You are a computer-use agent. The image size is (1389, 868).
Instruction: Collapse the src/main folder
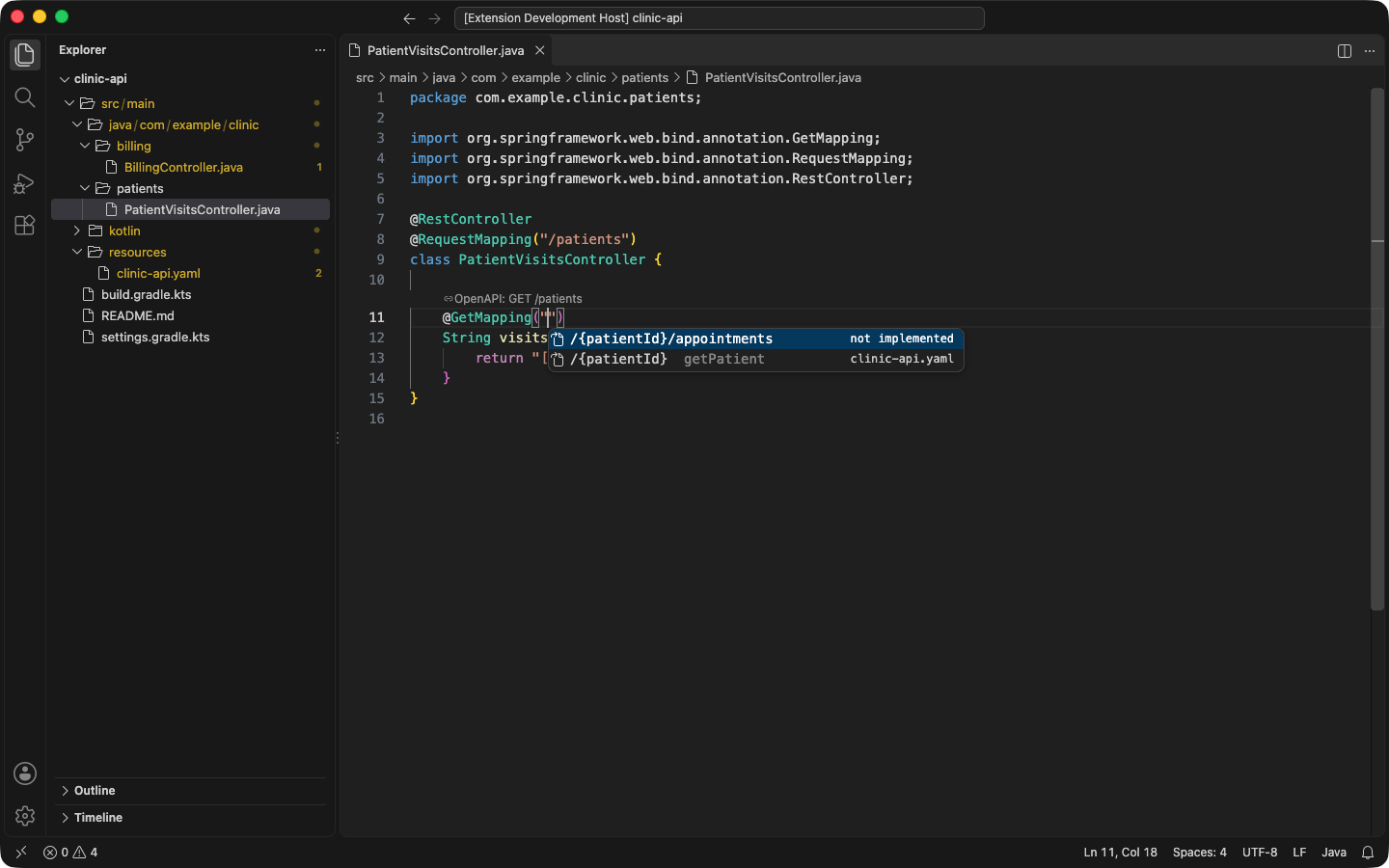pos(69,103)
